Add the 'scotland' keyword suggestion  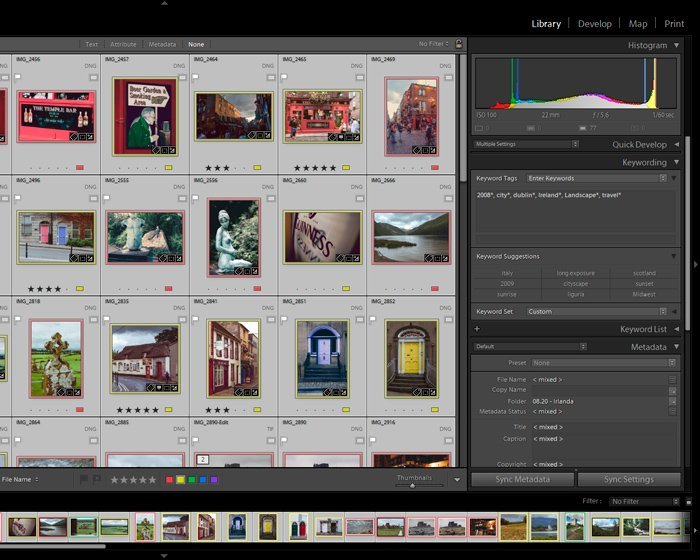pos(644,273)
